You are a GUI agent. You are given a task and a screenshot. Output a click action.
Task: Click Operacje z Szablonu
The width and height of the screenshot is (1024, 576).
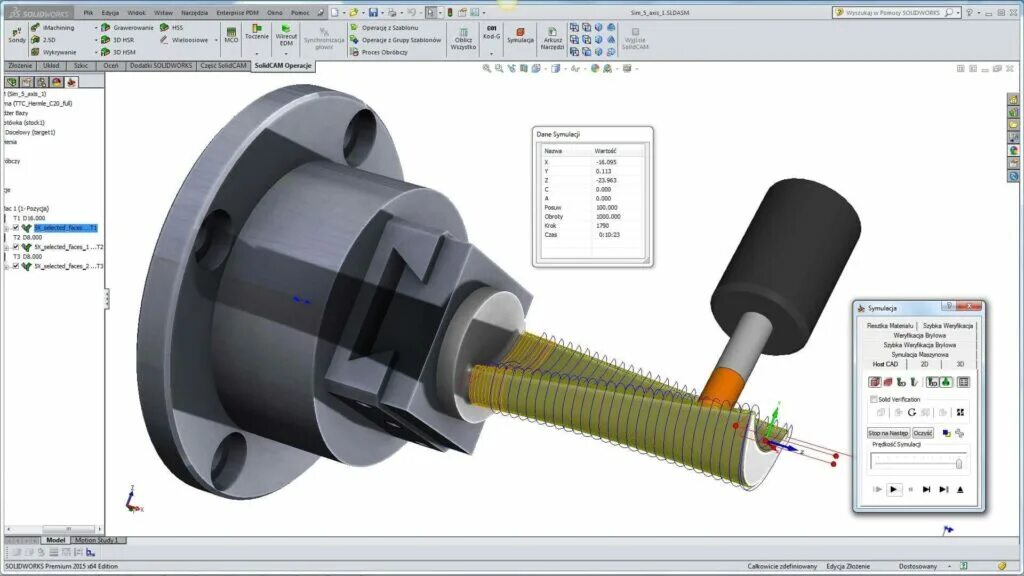(x=384, y=27)
